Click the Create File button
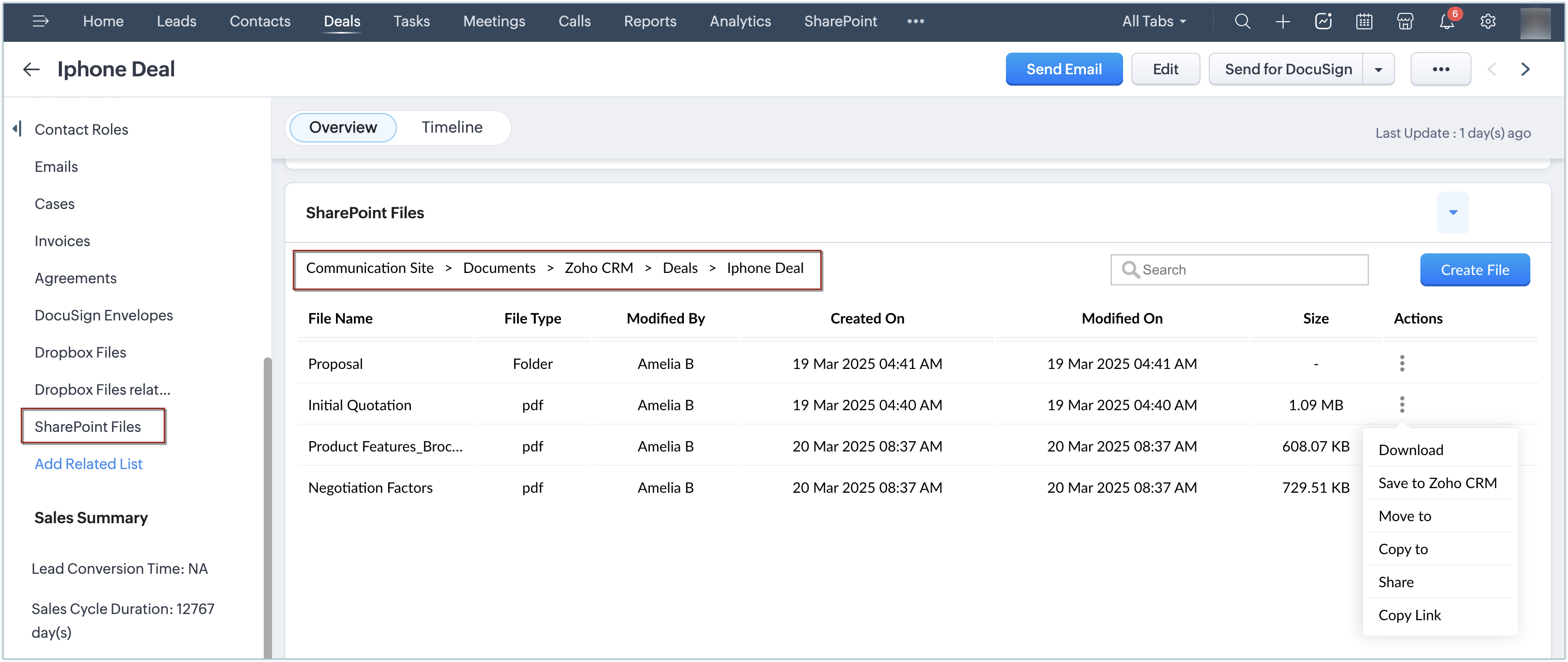 click(1474, 269)
